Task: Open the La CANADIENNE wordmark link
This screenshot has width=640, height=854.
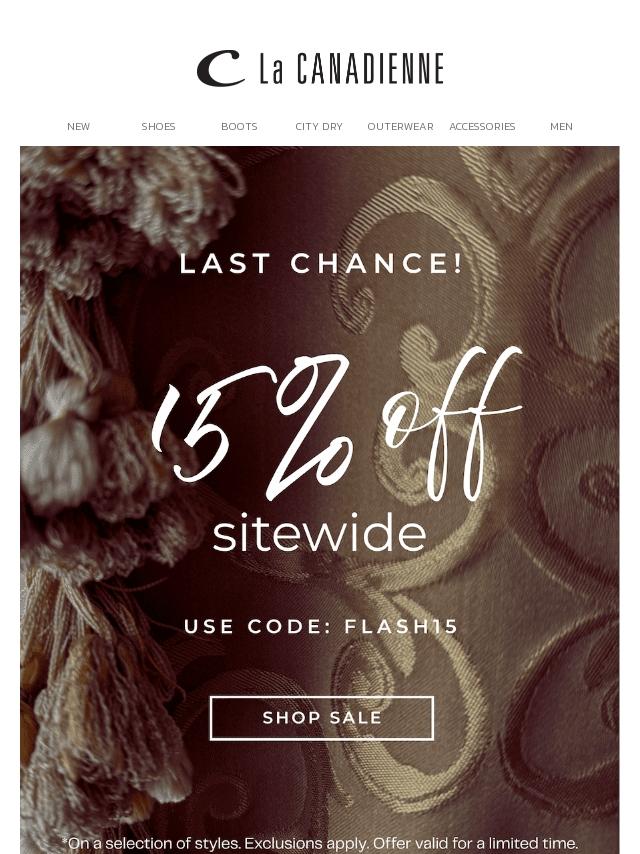Action: (x=351, y=69)
